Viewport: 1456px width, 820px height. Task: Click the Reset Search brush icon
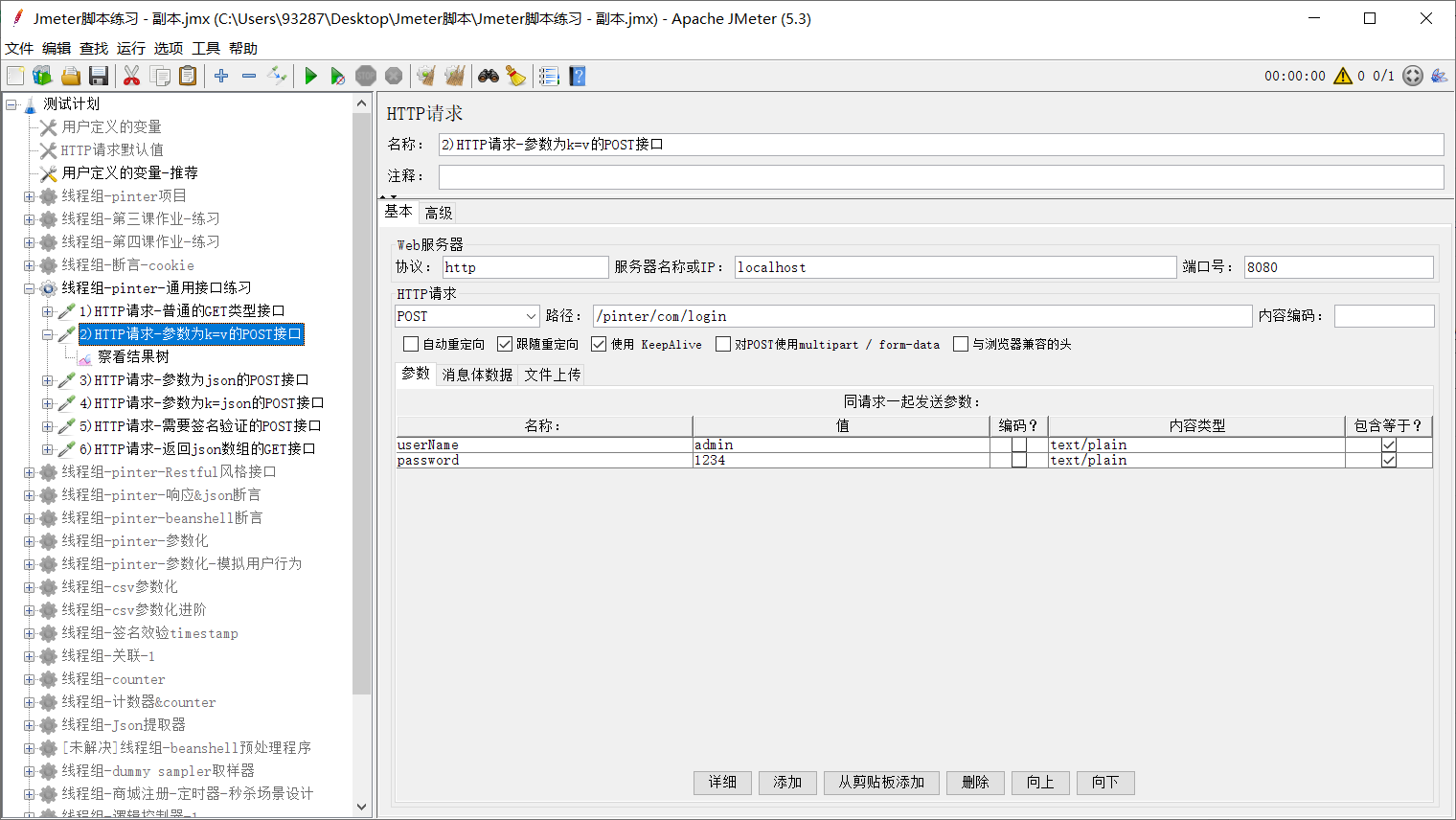pyautogui.click(x=516, y=76)
